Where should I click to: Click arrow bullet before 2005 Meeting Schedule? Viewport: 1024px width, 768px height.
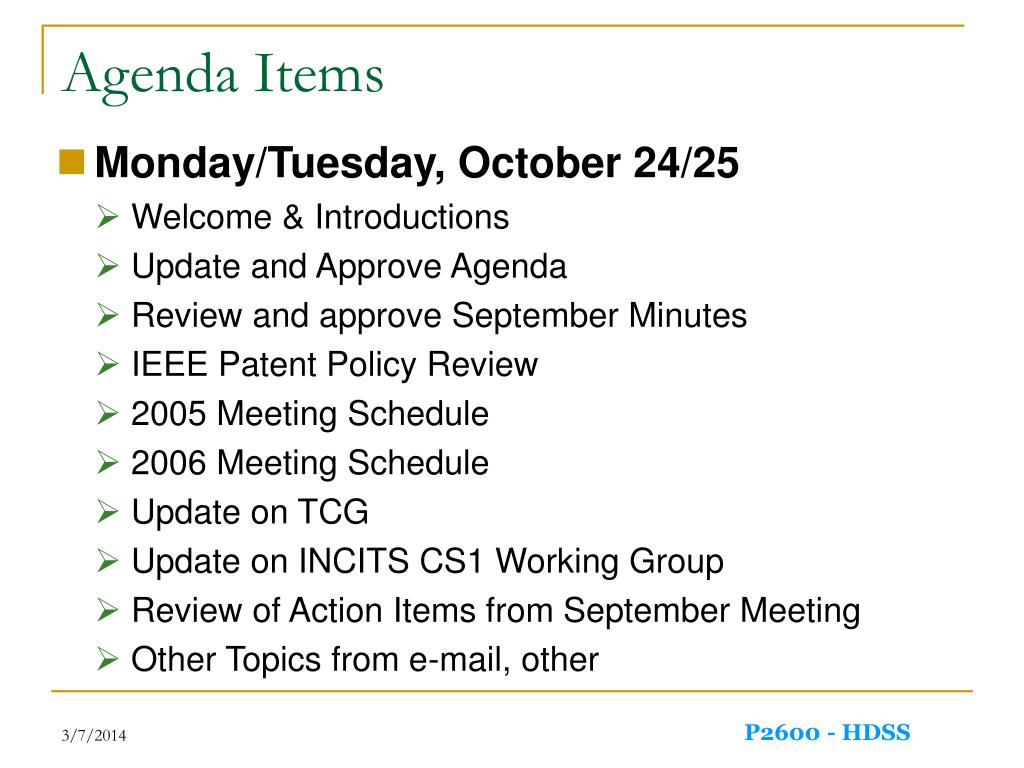(x=108, y=413)
